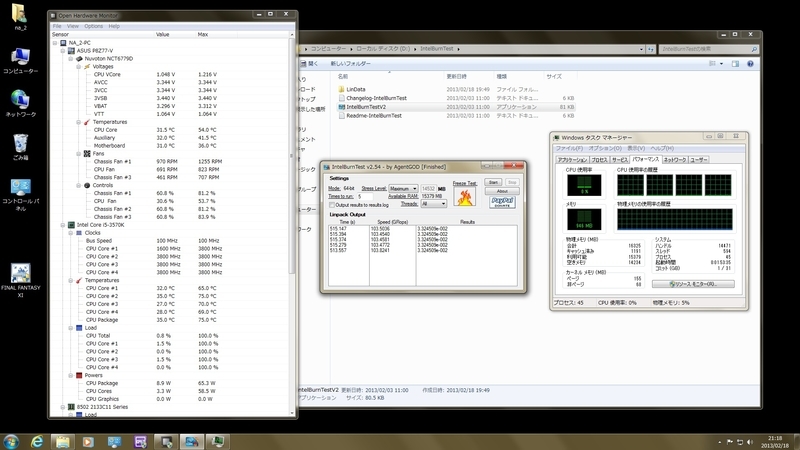Switch to the アプリケーション tab in Task Manager

tap(572, 160)
